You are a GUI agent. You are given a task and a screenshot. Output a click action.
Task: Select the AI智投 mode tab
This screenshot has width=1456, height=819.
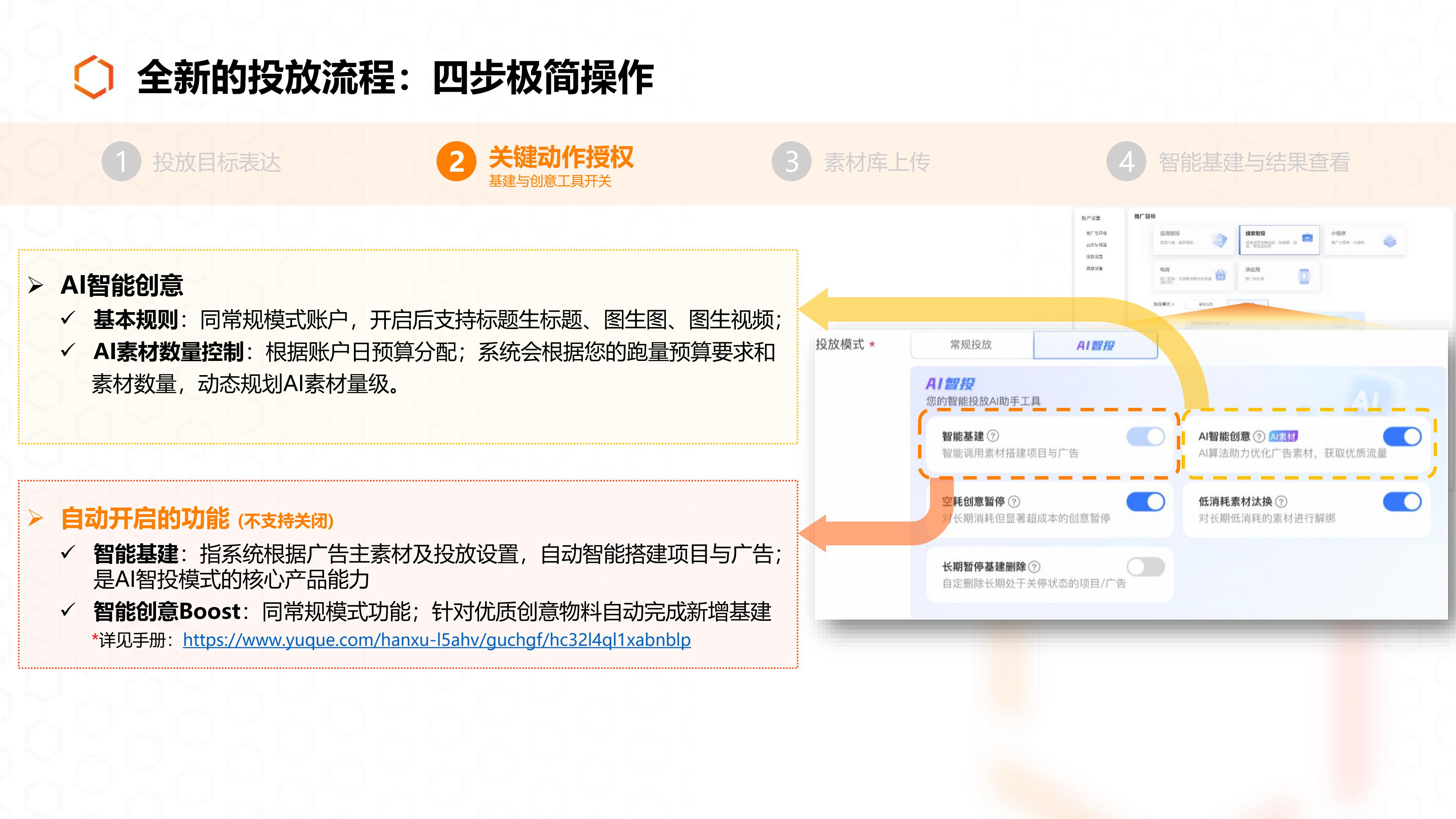[1095, 345]
